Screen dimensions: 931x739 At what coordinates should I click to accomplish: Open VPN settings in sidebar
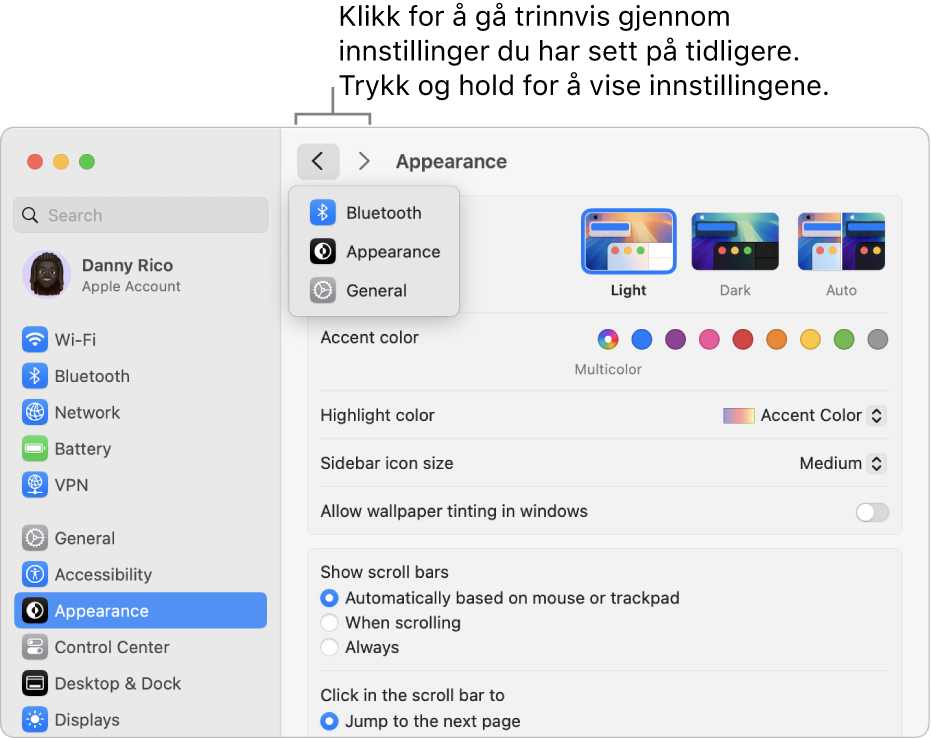141,484
